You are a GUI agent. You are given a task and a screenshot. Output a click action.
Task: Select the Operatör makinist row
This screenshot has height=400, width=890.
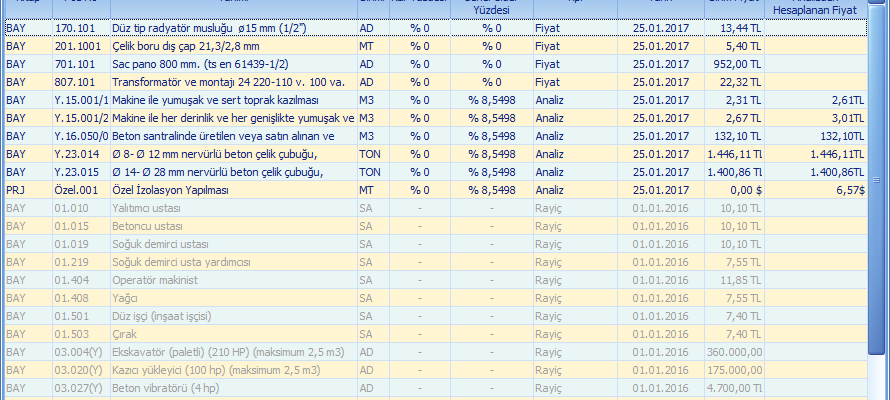[x=232, y=280]
